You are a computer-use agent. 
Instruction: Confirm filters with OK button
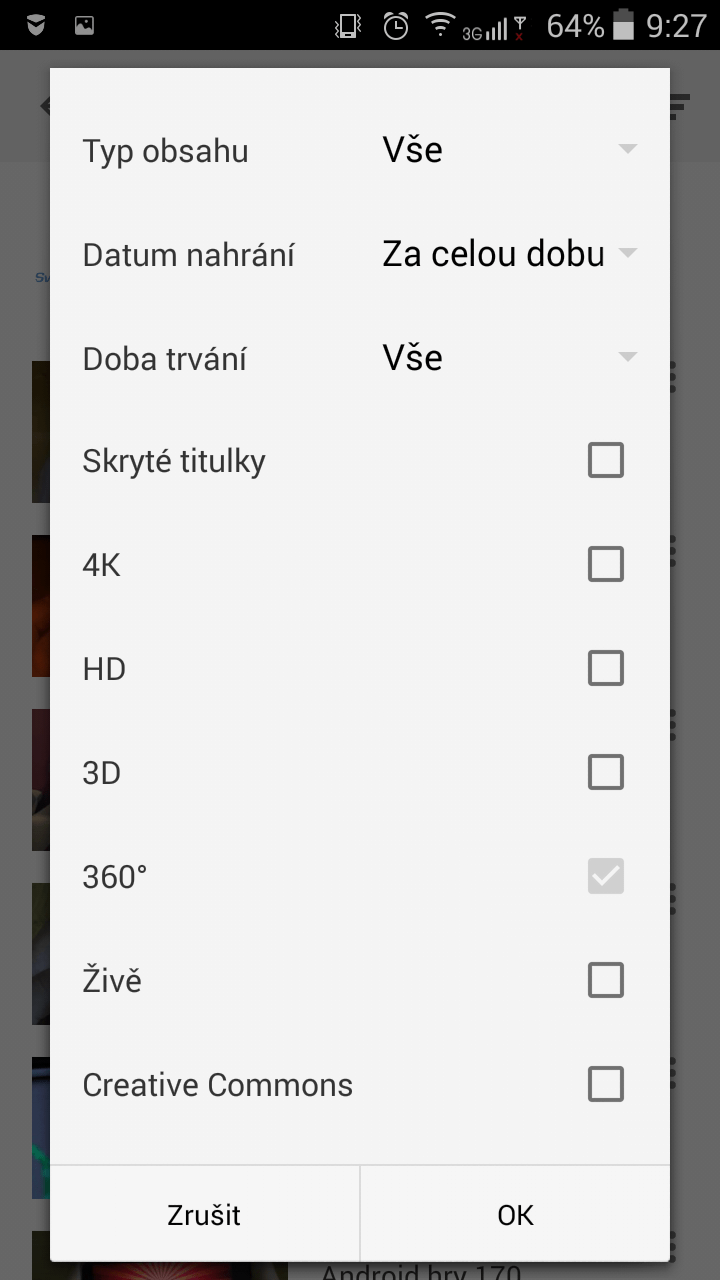tap(515, 1215)
